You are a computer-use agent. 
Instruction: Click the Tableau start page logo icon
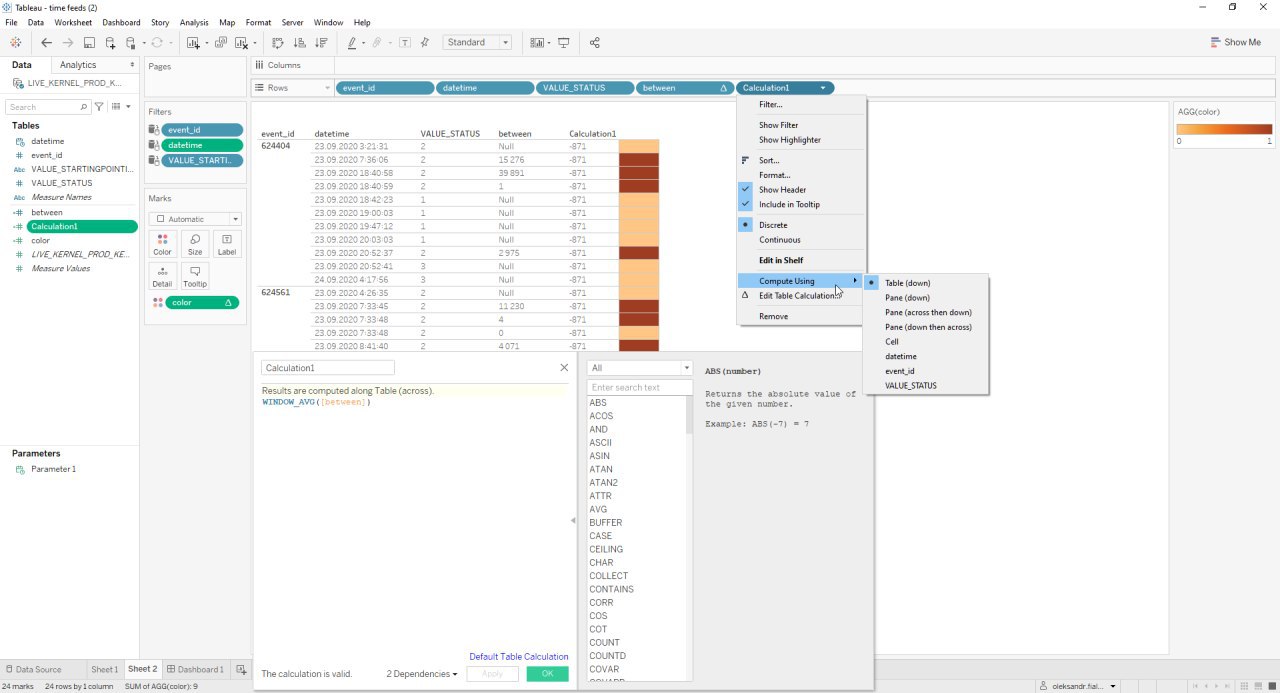coord(15,43)
